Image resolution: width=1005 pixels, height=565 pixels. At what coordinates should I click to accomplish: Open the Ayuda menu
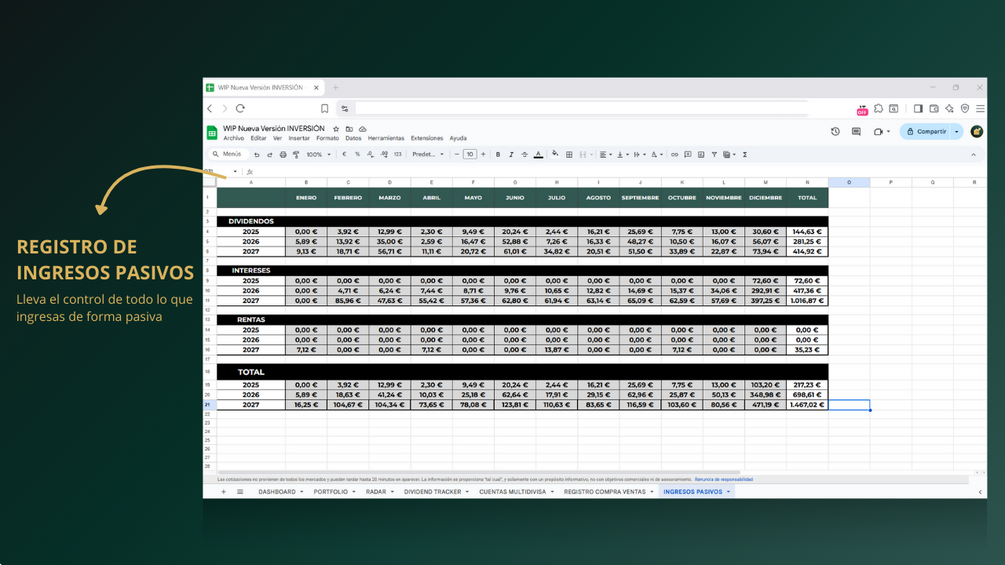pyautogui.click(x=458, y=138)
